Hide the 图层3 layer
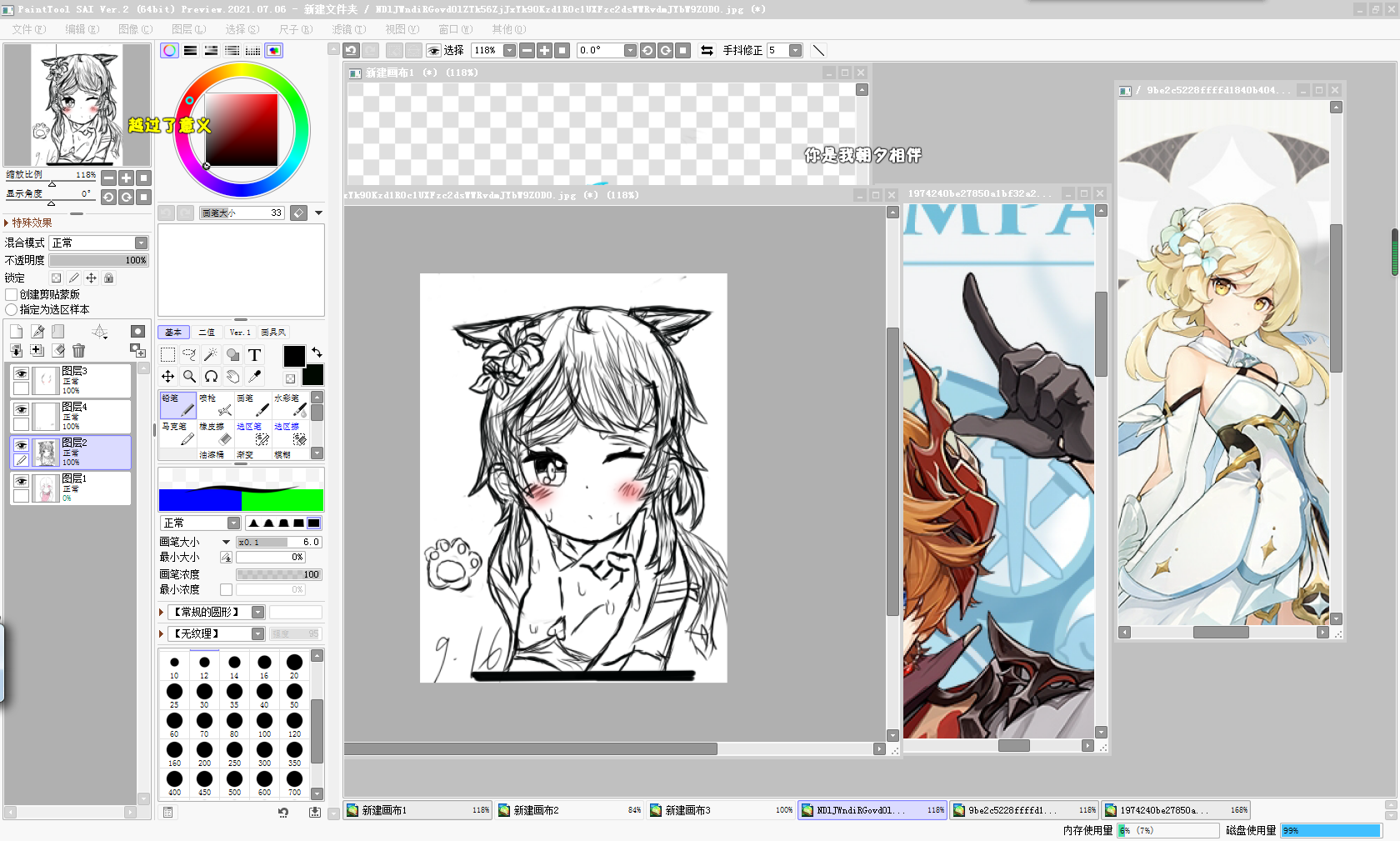The height and width of the screenshot is (841, 1400). (21, 374)
